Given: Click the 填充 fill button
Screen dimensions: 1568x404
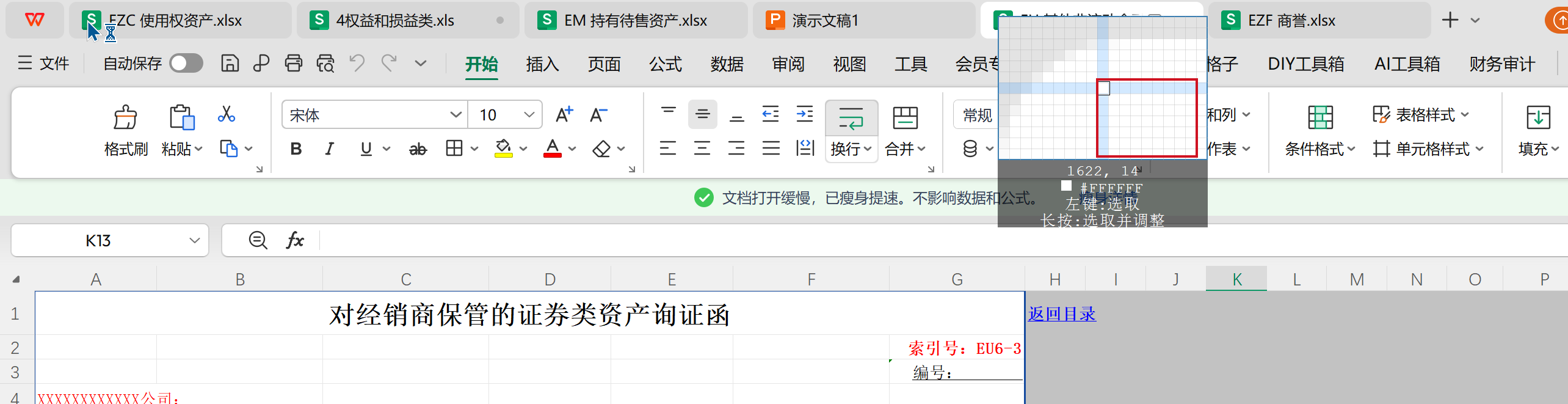Looking at the screenshot, I should pyautogui.click(x=1539, y=131).
